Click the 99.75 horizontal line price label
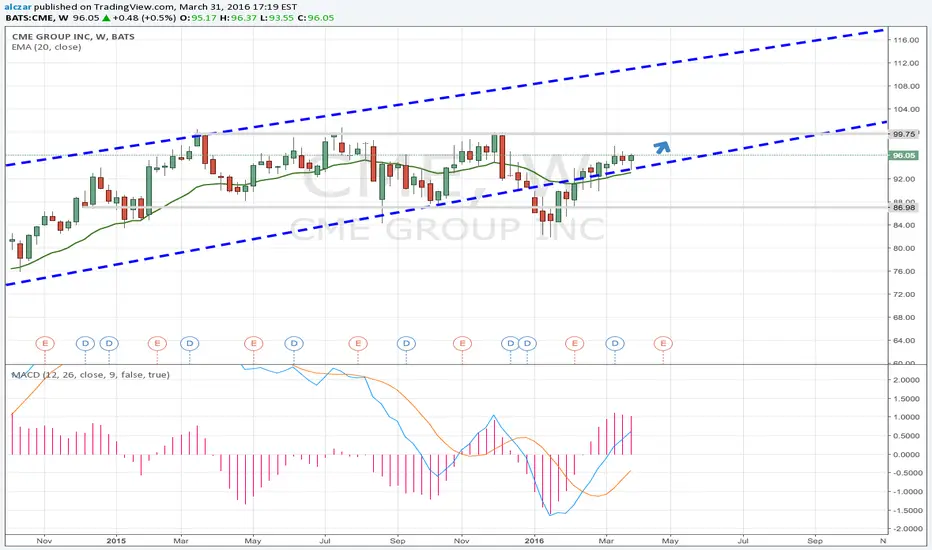932x550 pixels. [x=903, y=134]
